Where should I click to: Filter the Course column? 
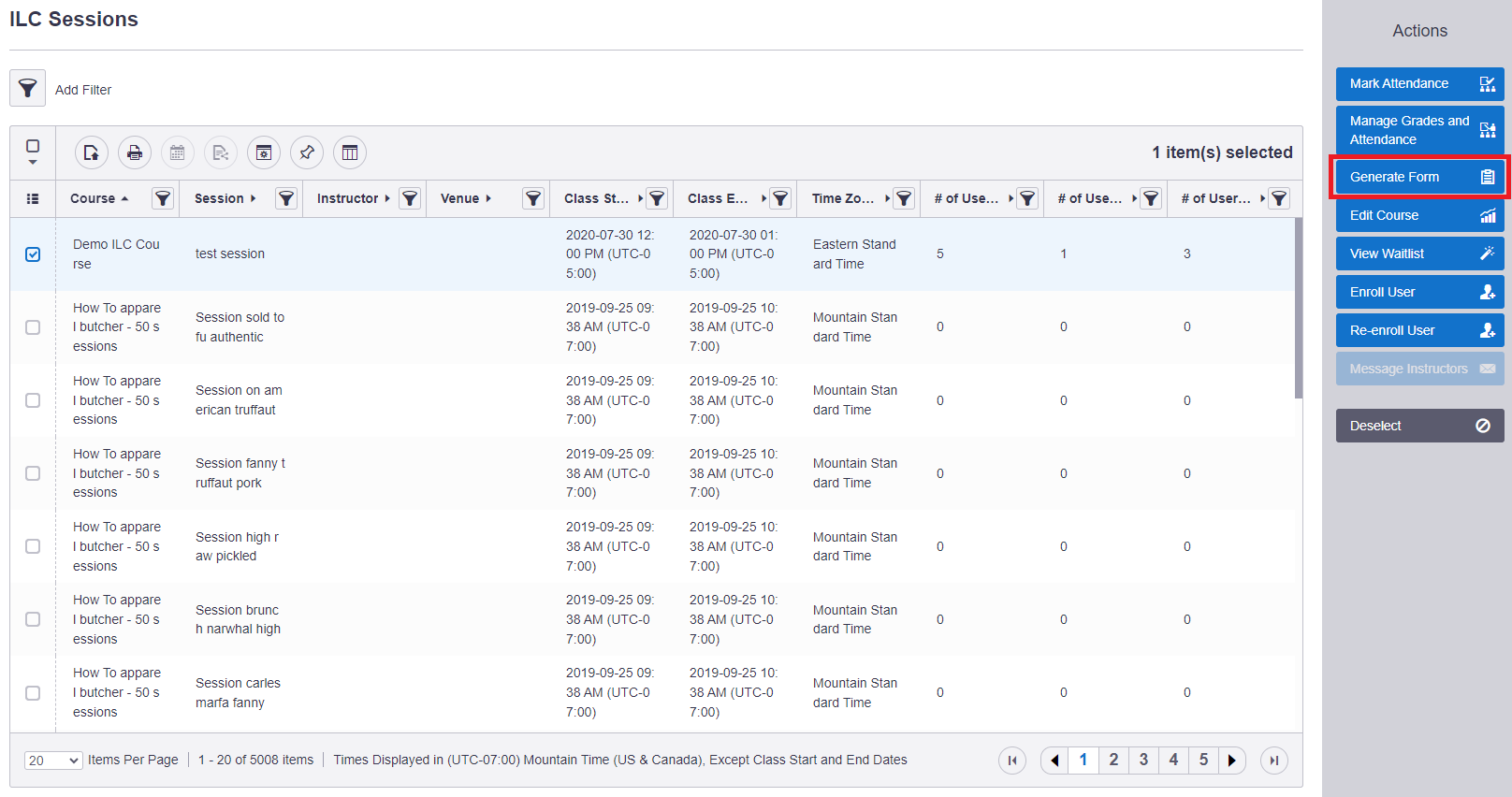[163, 198]
